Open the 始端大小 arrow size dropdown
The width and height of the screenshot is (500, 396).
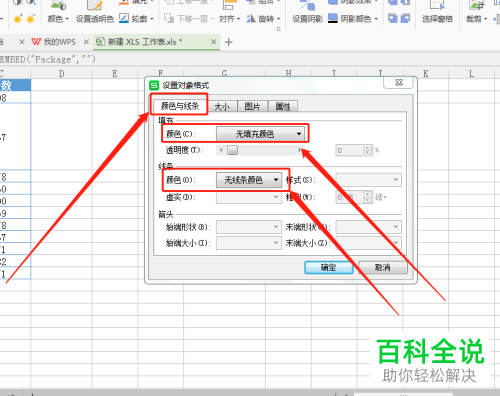click(249, 243)
